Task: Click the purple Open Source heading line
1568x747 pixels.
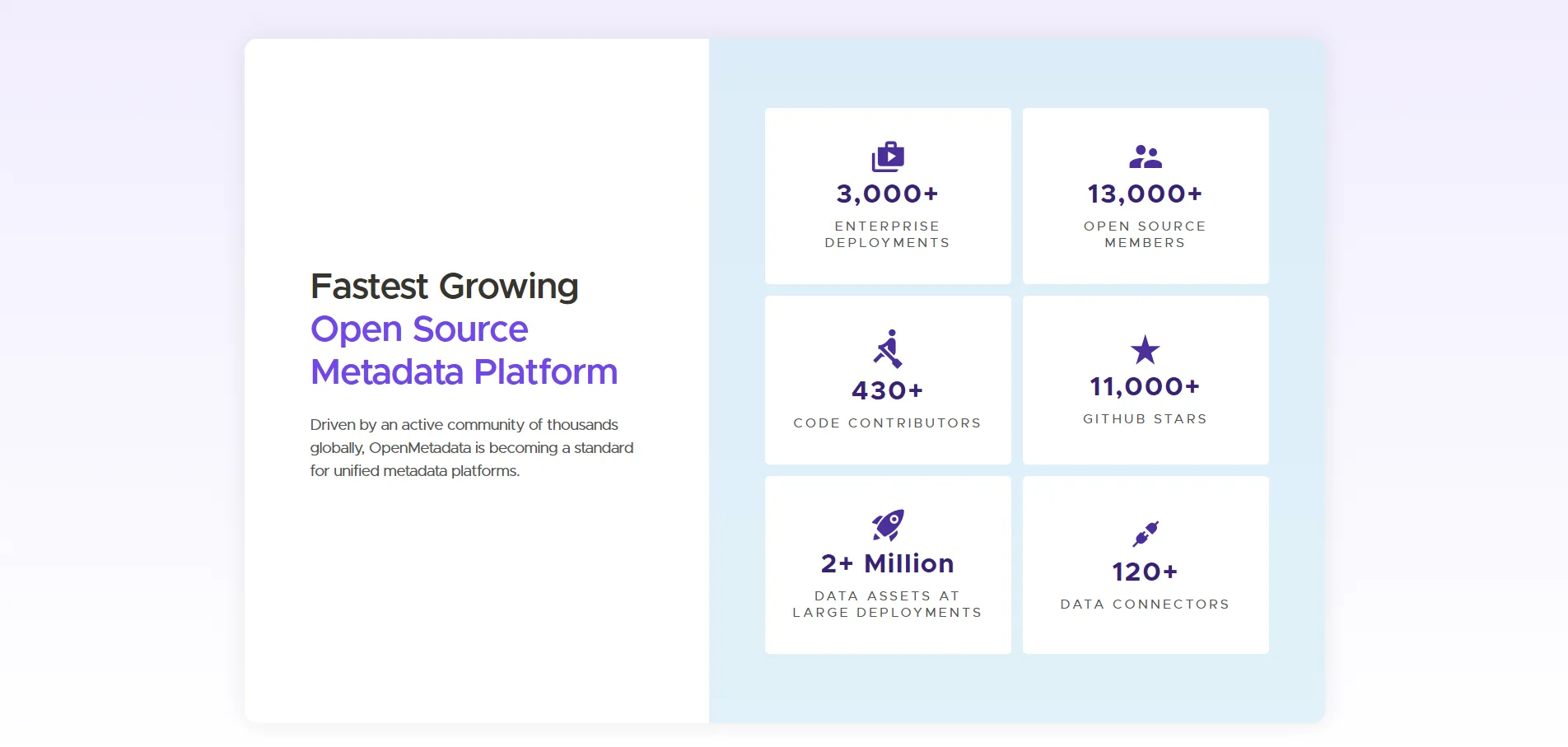Action: pos(419,329)
